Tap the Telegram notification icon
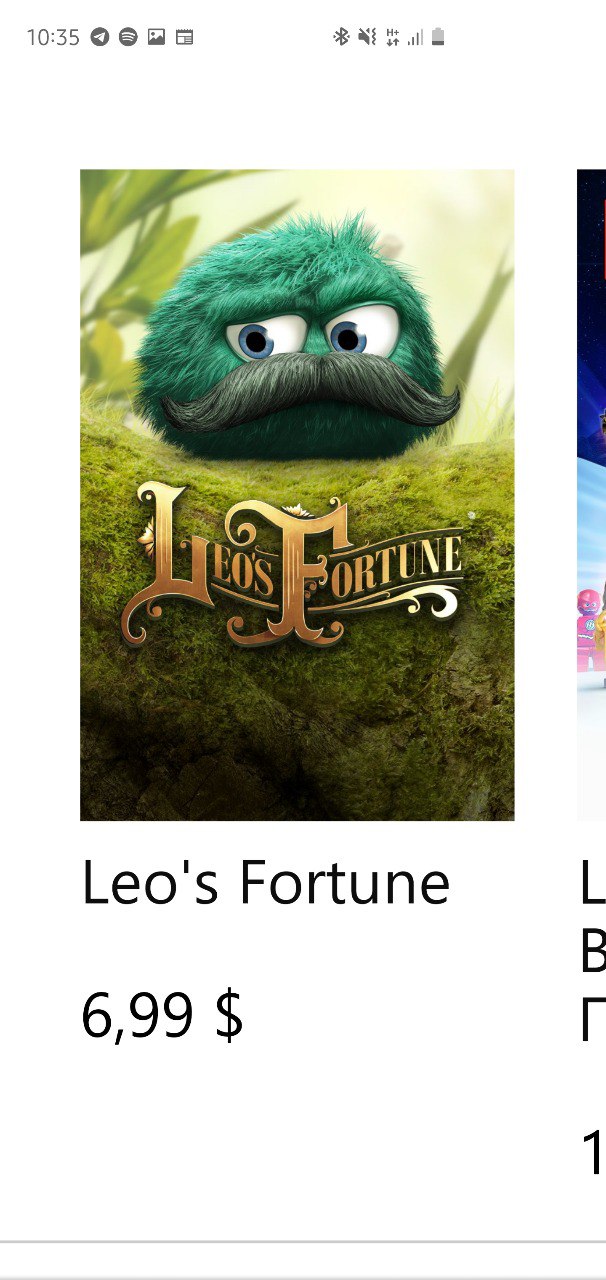The image size is (606, 1280). (x=99, y=38)
